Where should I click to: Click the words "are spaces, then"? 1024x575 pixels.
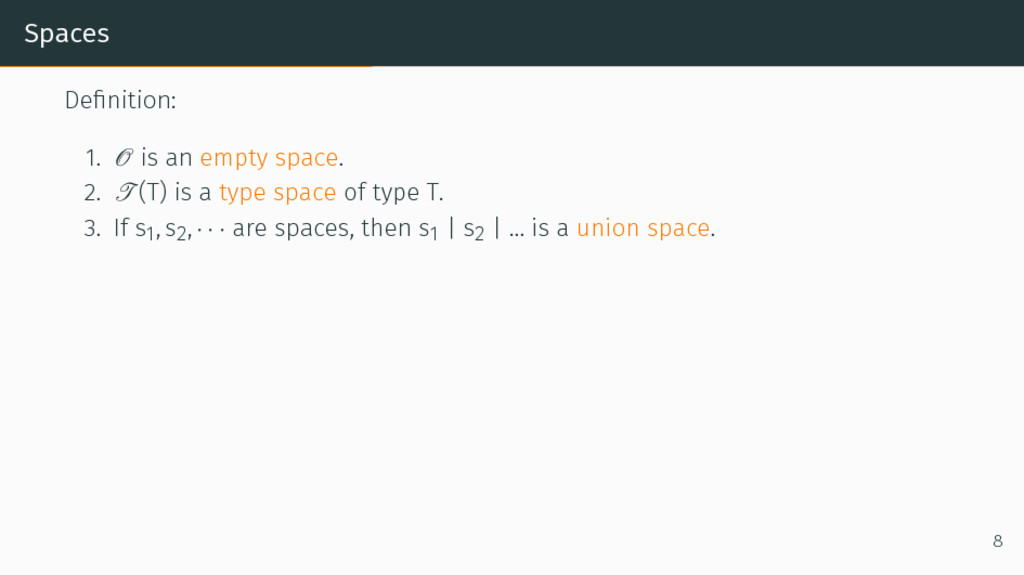coord(321,228)
